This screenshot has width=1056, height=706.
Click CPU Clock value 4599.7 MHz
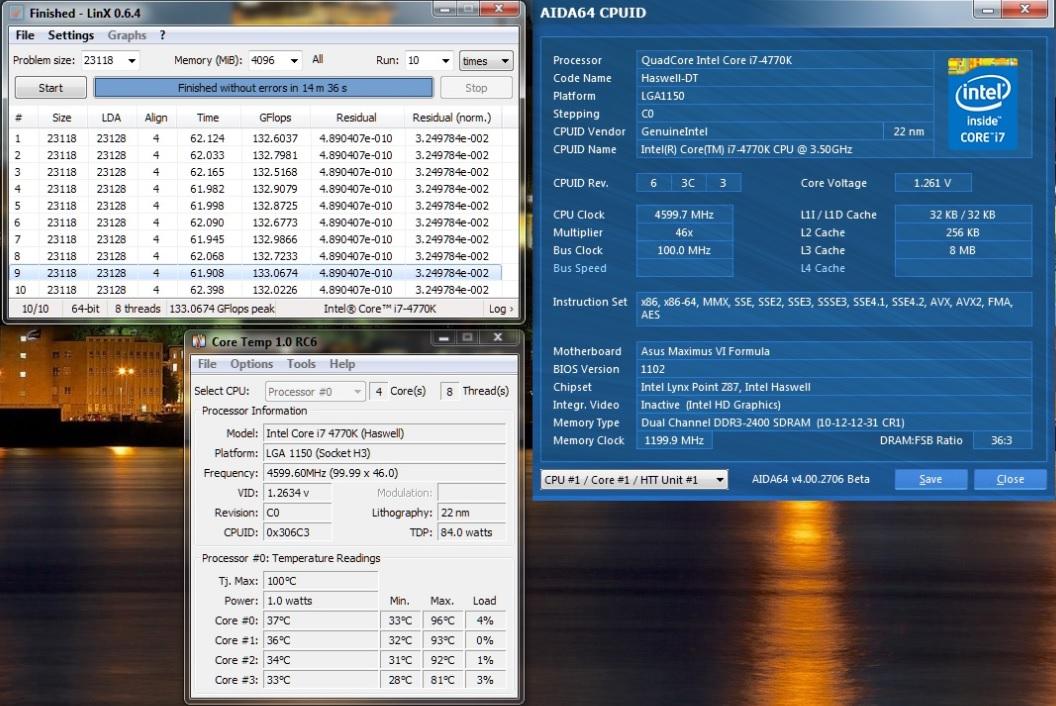[x=684, y=215]
